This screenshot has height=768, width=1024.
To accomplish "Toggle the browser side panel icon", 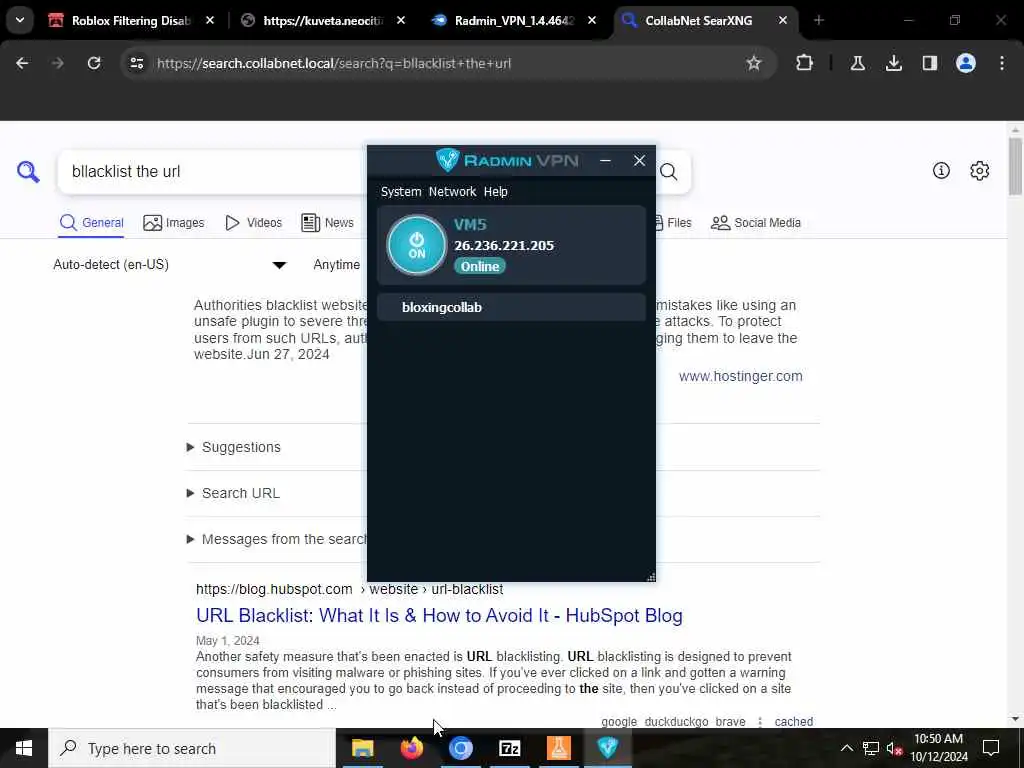I will point(929,63).
